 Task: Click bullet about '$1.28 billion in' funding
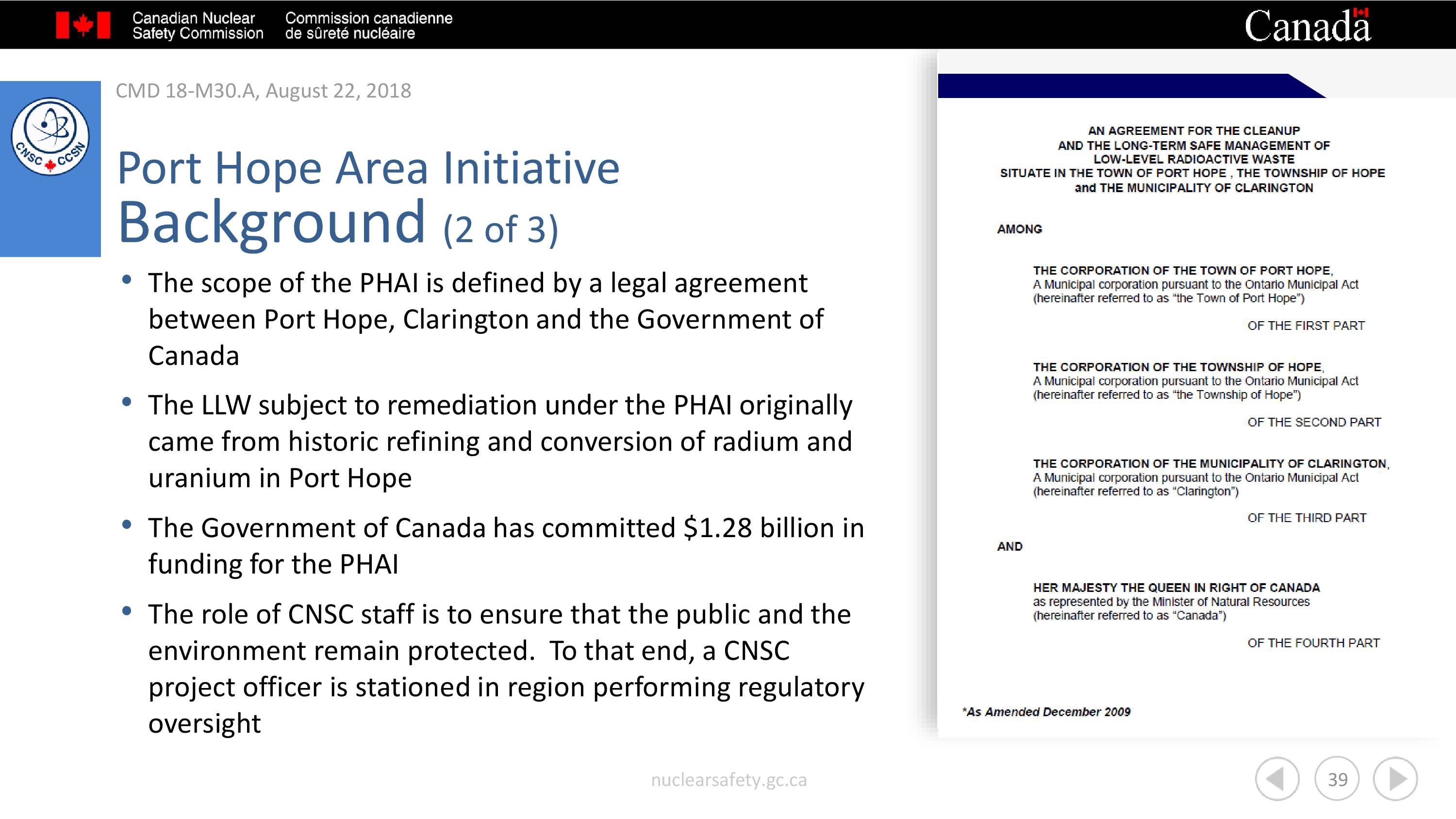(506, 546)
